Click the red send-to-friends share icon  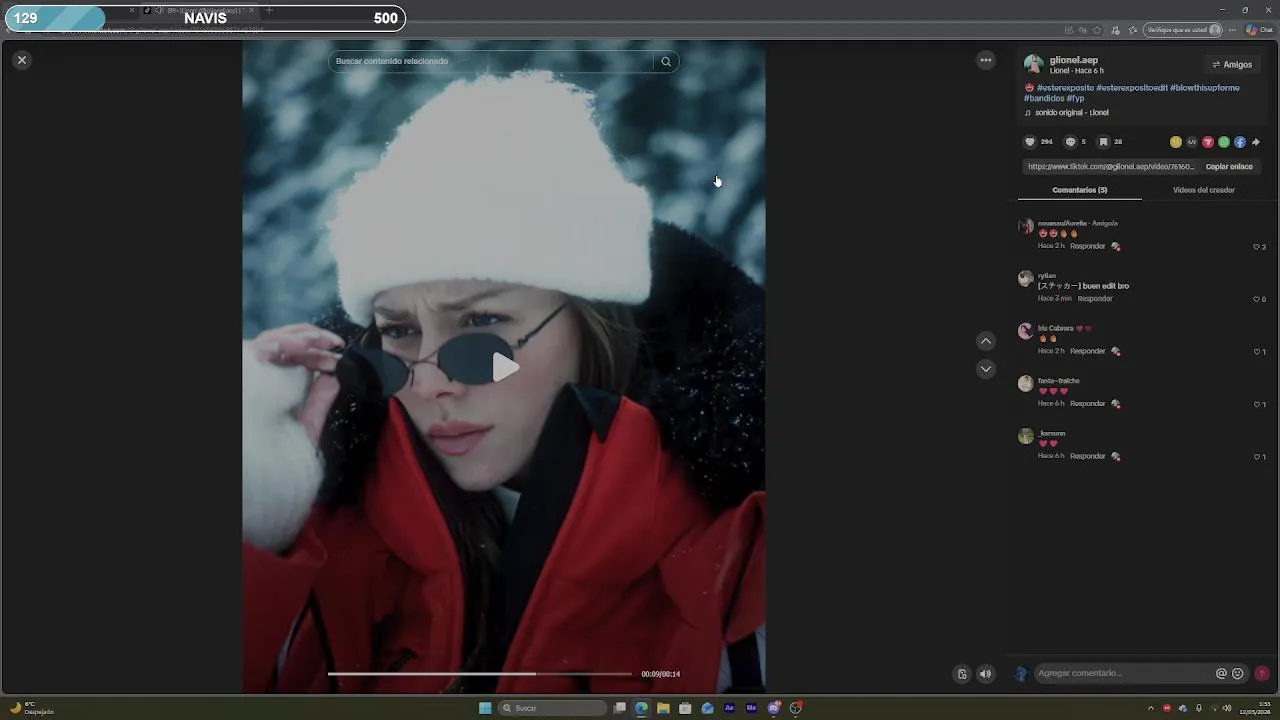coord(1208,142)
